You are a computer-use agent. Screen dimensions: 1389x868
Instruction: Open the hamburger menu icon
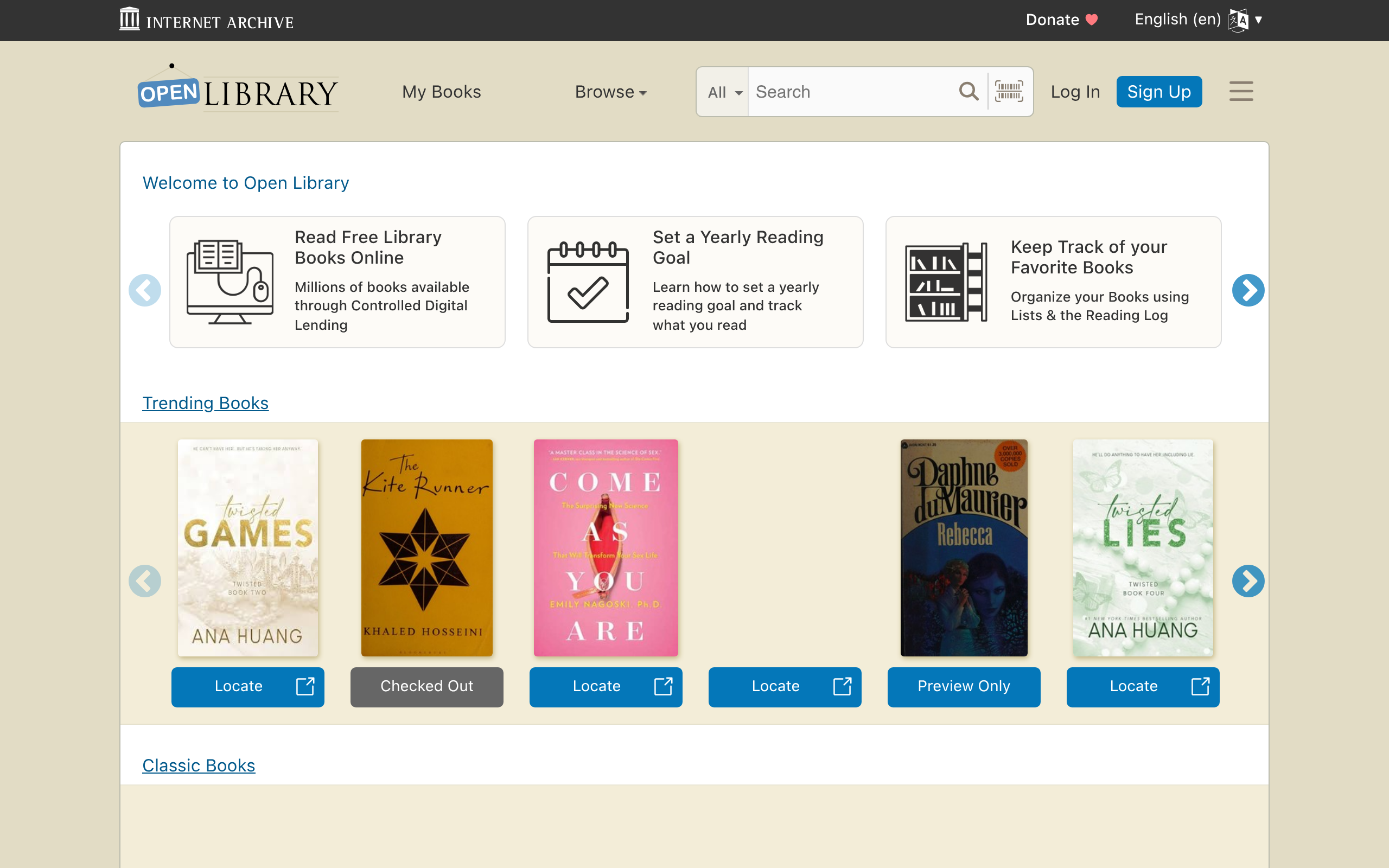click(1241, 91)
